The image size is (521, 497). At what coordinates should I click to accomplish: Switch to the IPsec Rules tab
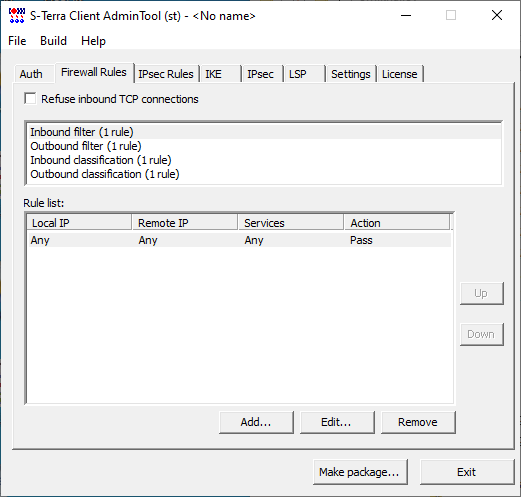166,74
